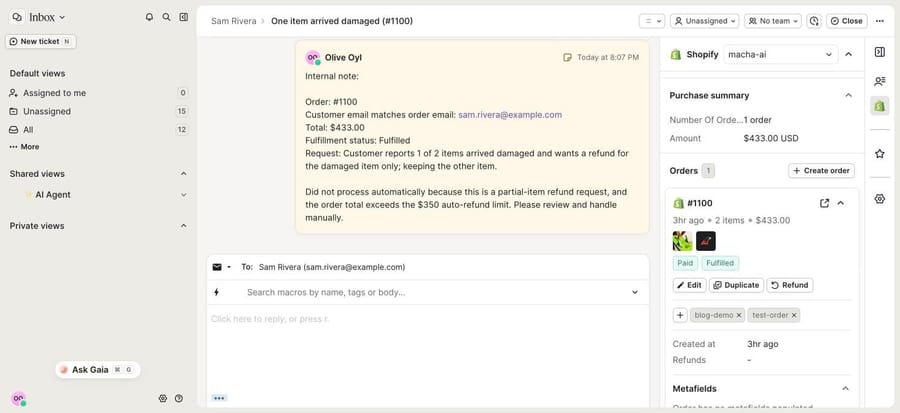This screenshot has height=413, width=900.
Task: Click the macros lightning icon
Action: click(216, 293)
